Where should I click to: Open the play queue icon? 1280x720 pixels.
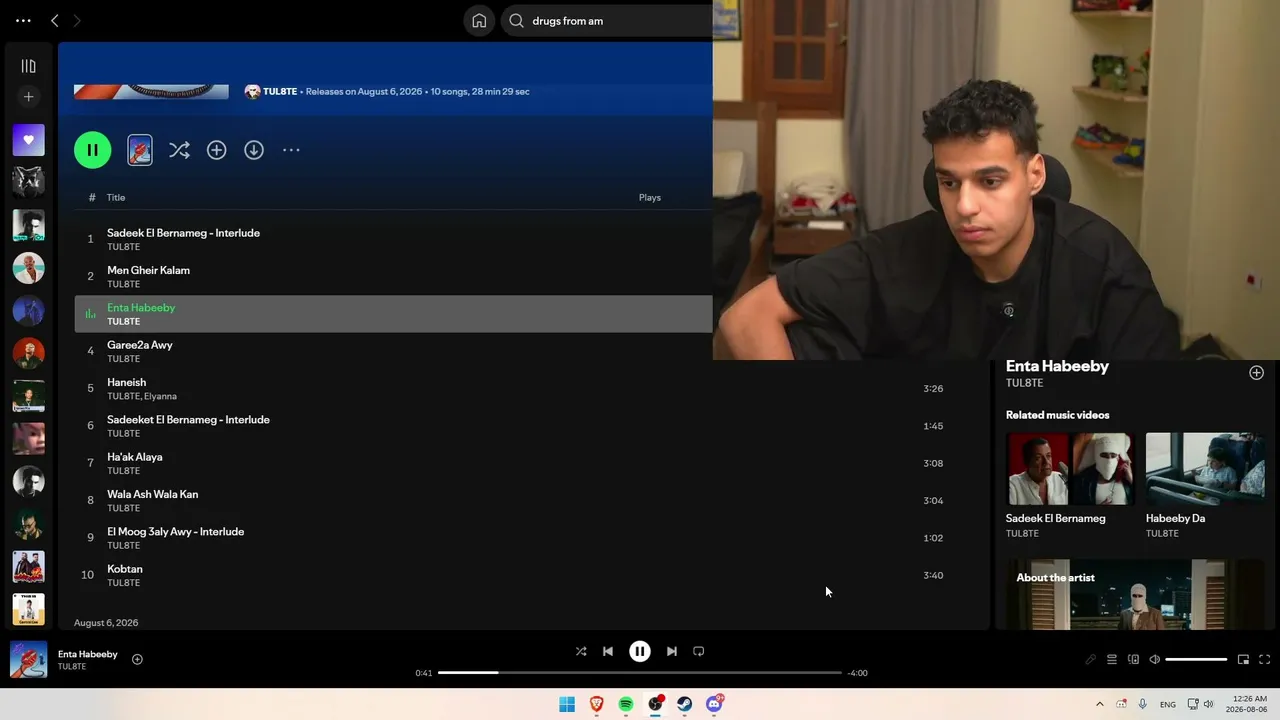pos(1112,660)
